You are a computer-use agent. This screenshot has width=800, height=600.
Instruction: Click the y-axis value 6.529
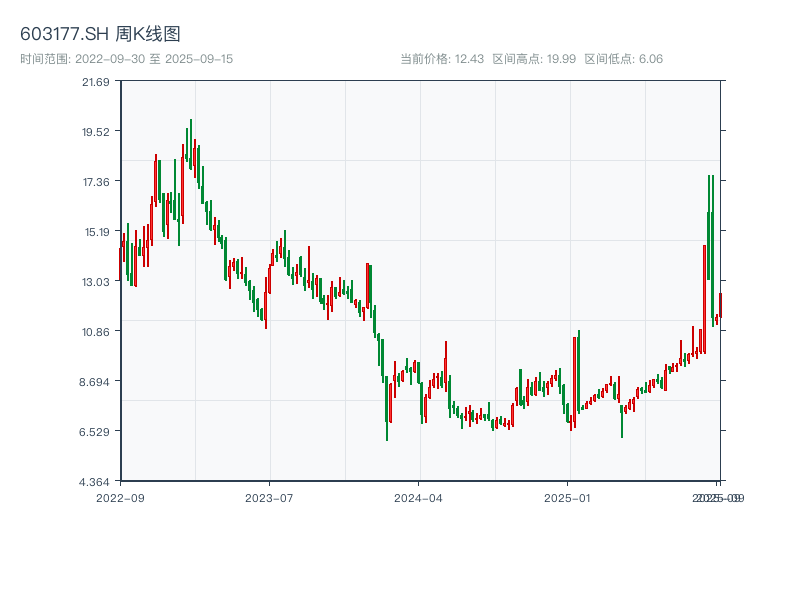click(94, 432)
